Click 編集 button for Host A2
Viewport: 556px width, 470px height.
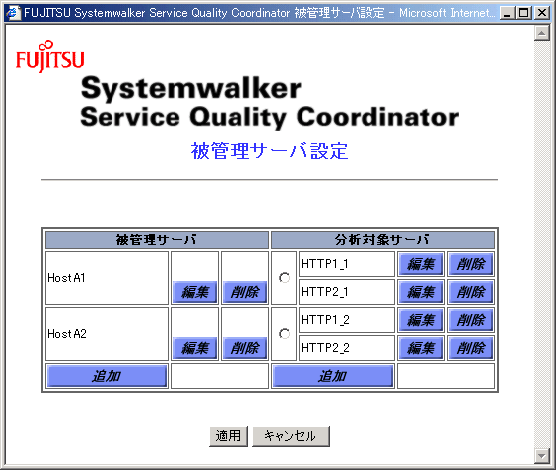coord(195,348)
